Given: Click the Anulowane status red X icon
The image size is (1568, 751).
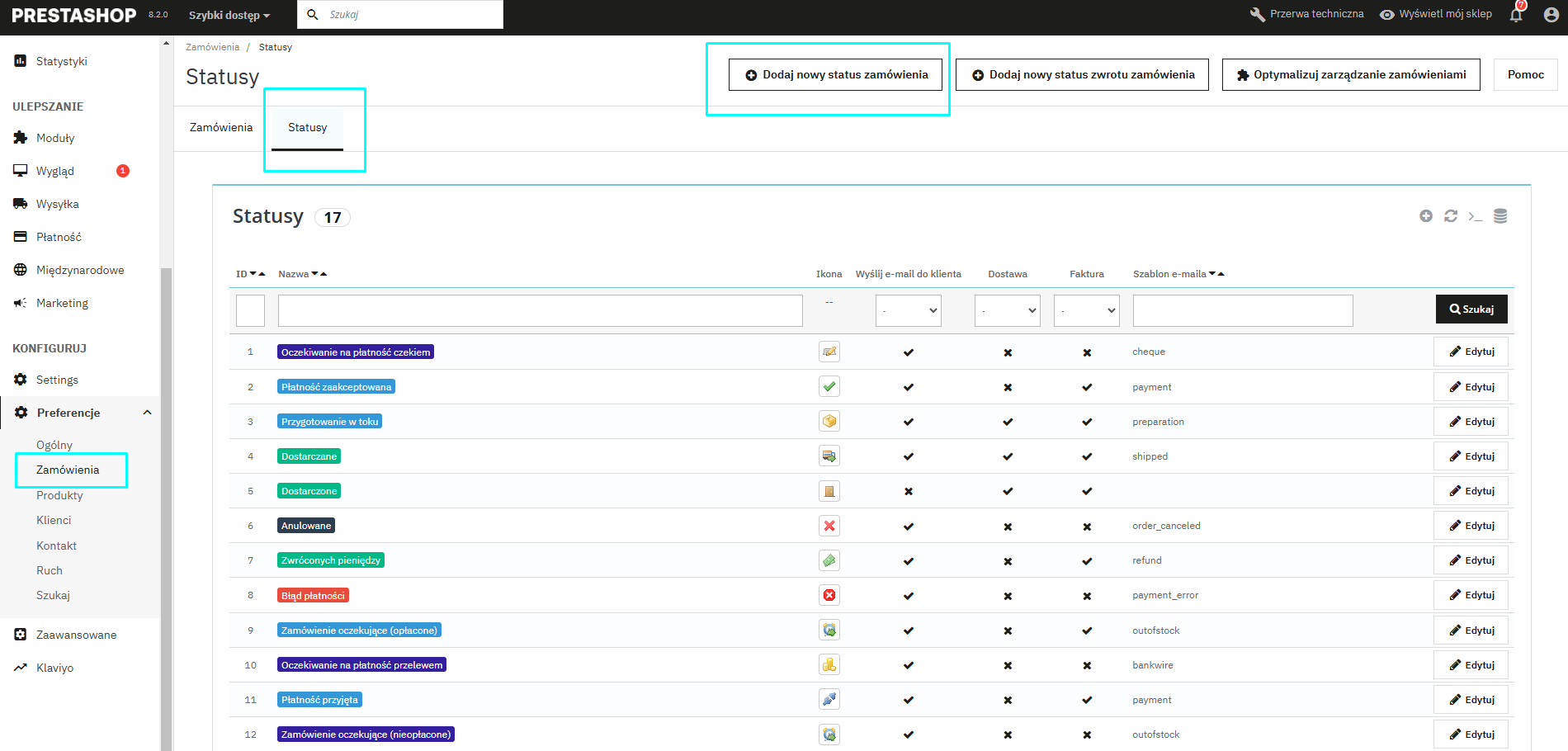Looking at the screenshot, I should point(829,526).
